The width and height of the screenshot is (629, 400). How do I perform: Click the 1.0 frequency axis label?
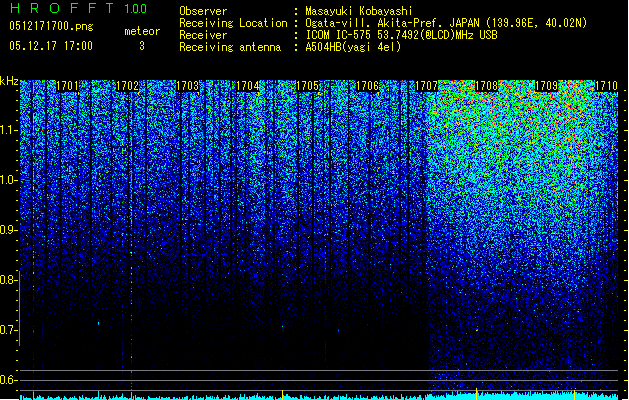click(8, 180)
